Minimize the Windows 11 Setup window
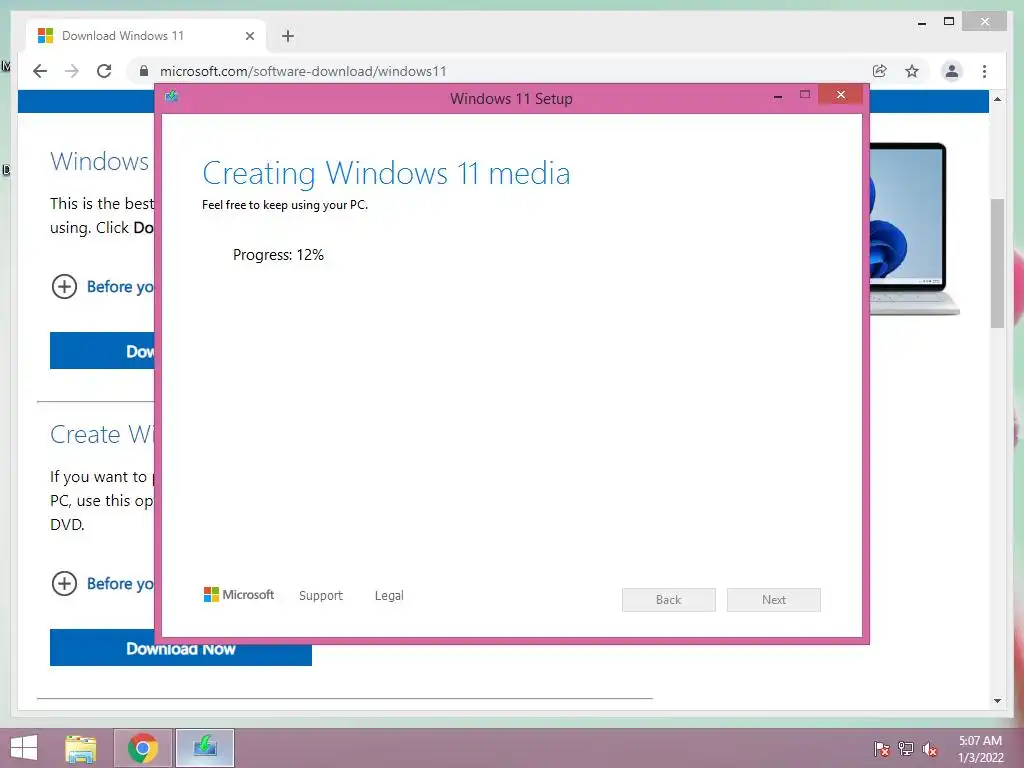 tap(778, 96)
